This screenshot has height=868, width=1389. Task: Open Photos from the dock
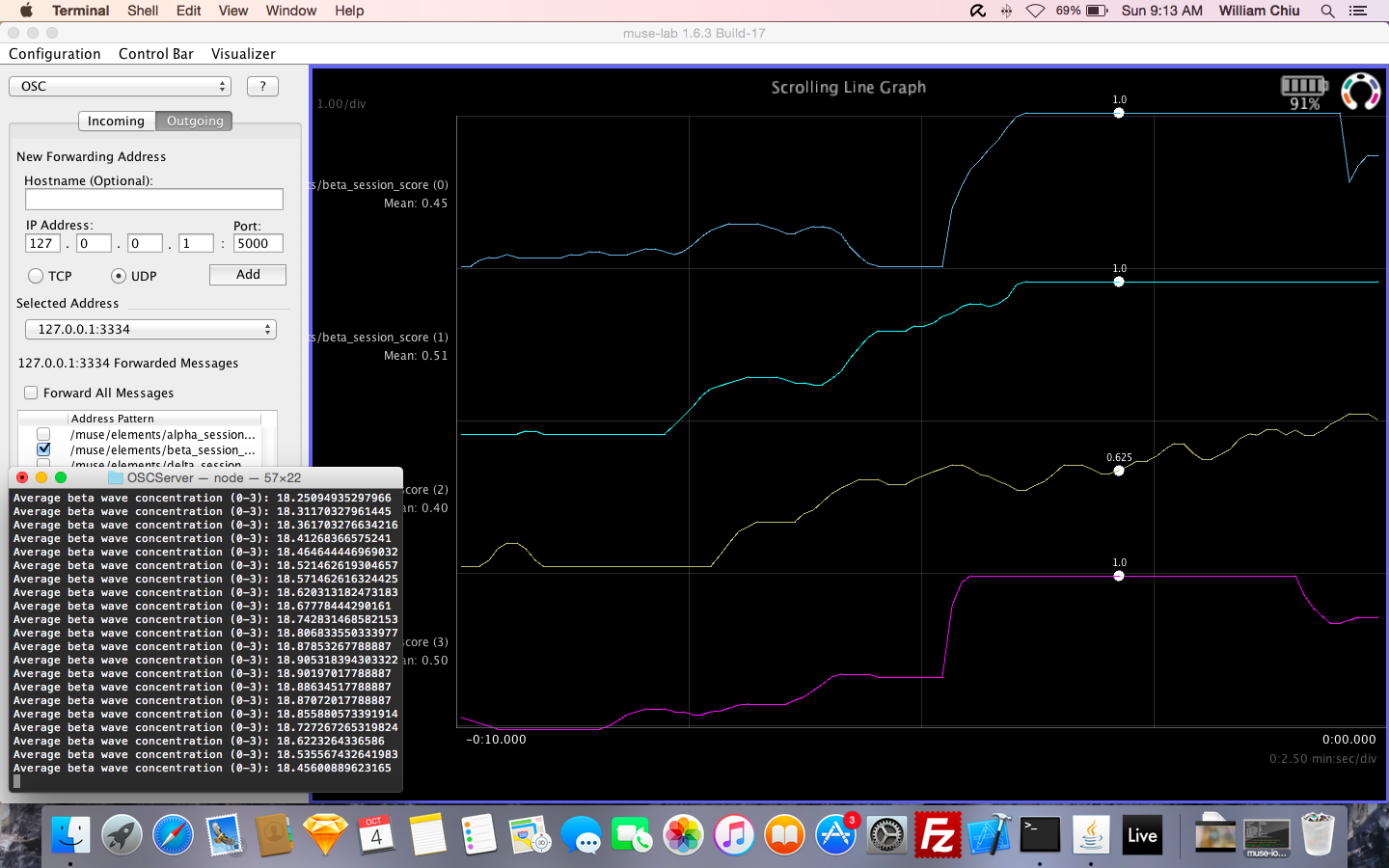683,835
